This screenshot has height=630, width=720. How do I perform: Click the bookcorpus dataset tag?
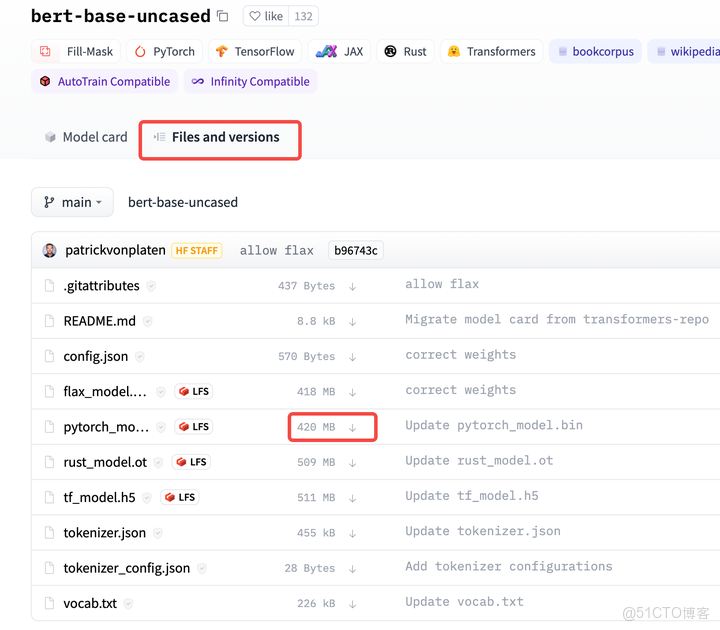(x=595, y=51)
